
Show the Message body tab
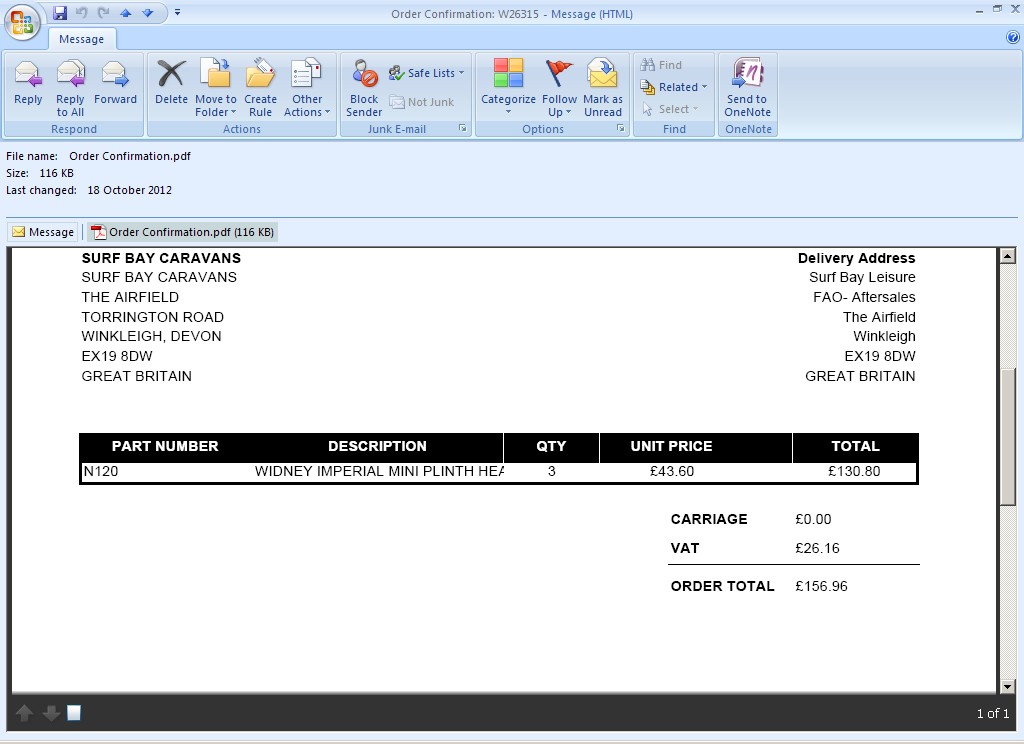(43, 232)
